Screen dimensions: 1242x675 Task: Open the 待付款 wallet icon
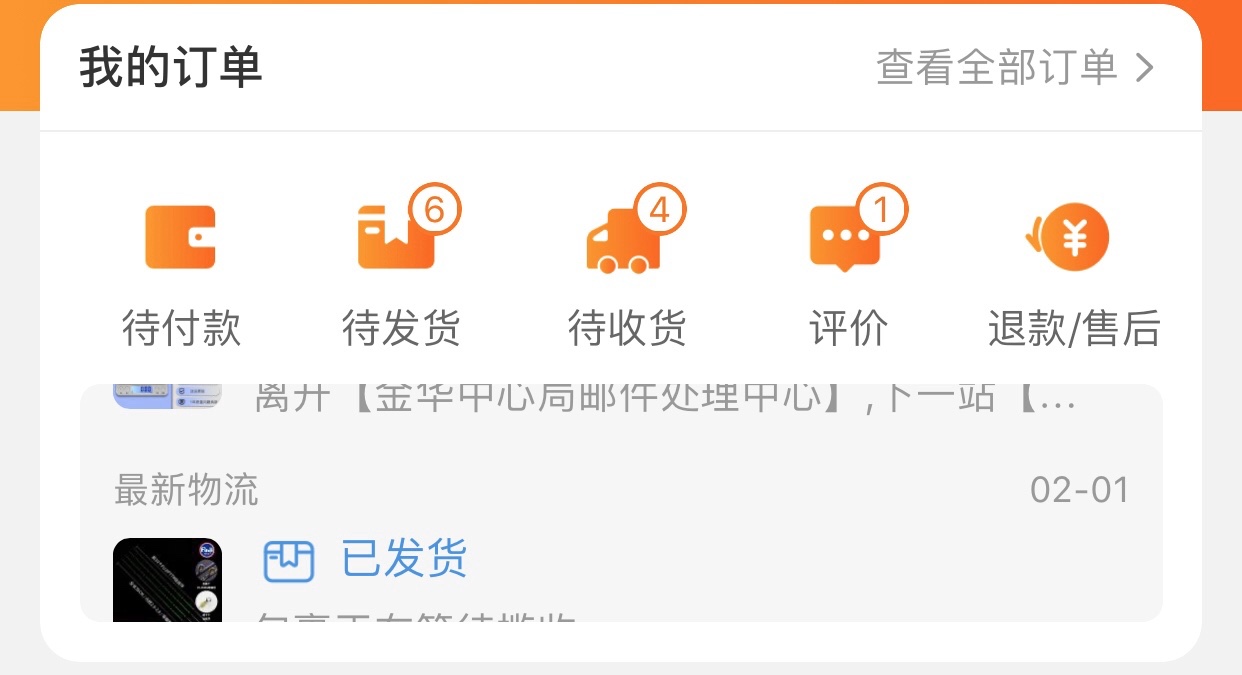(180, 237)
